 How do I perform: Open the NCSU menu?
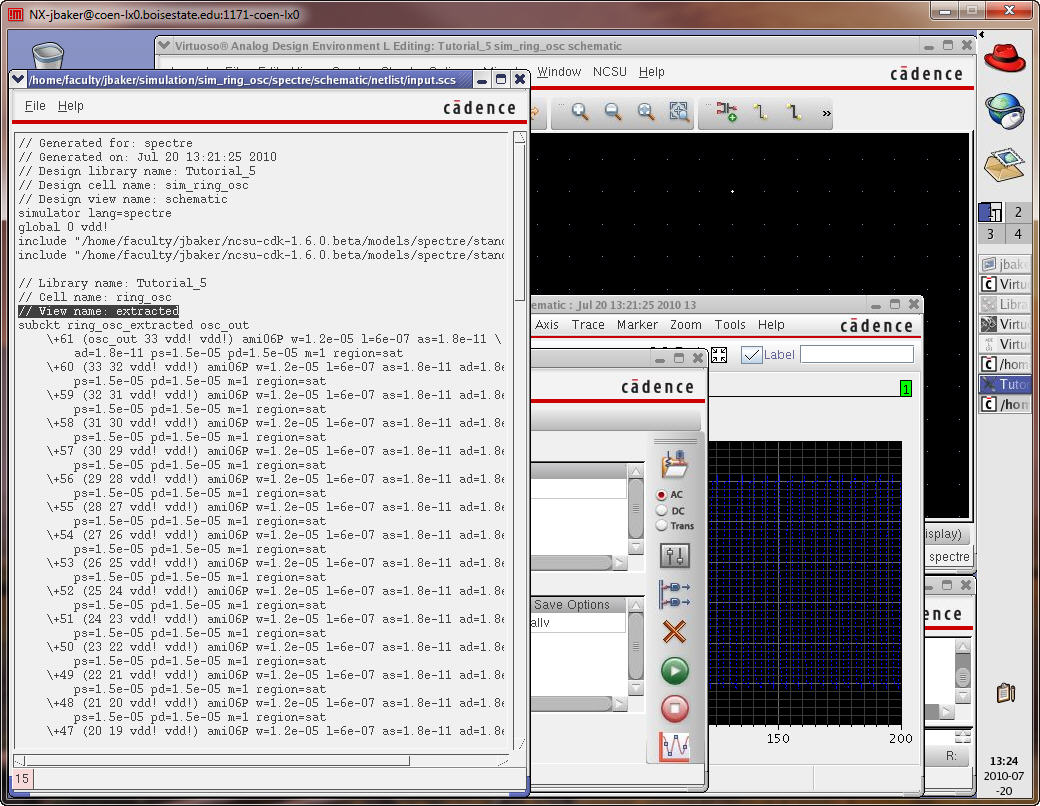click(609, 72)
